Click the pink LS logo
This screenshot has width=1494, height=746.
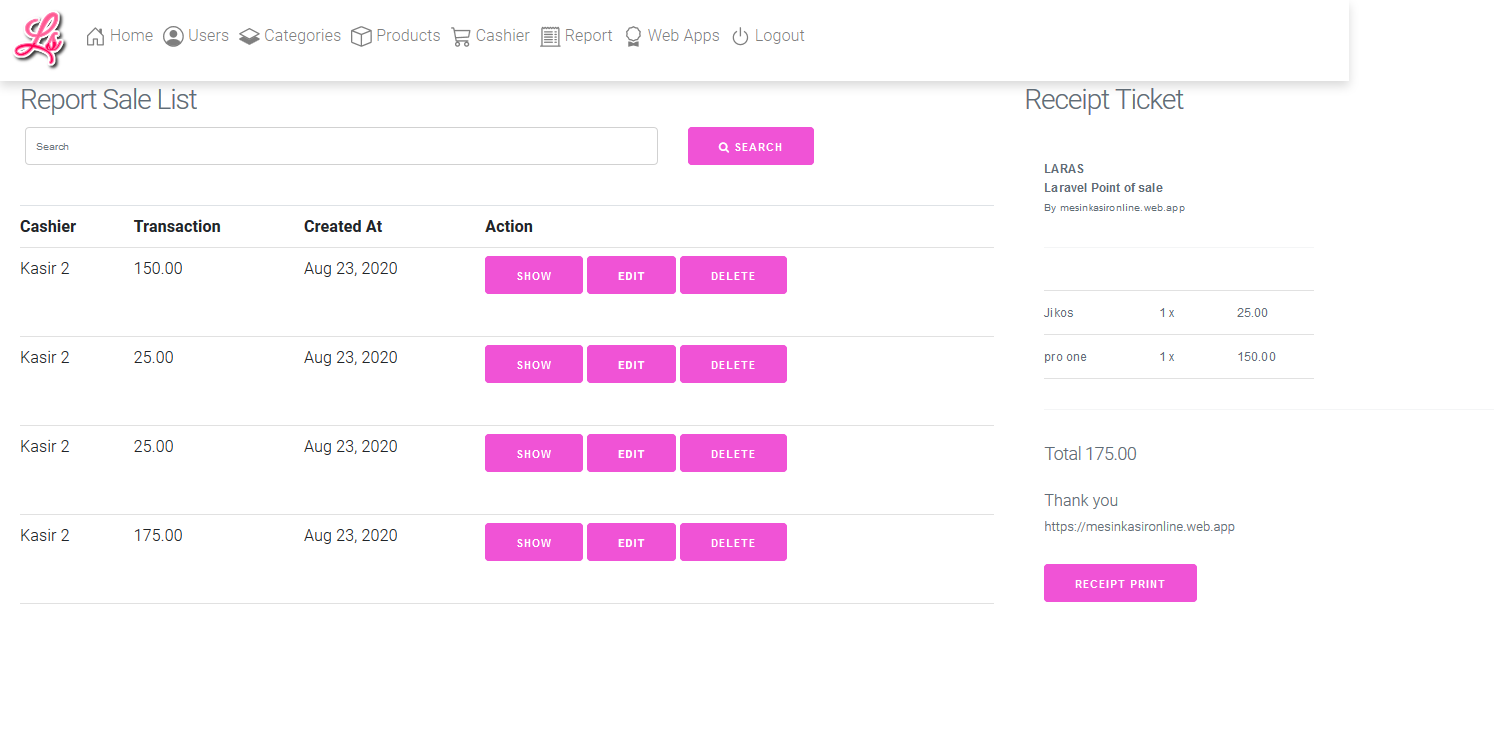39,39
